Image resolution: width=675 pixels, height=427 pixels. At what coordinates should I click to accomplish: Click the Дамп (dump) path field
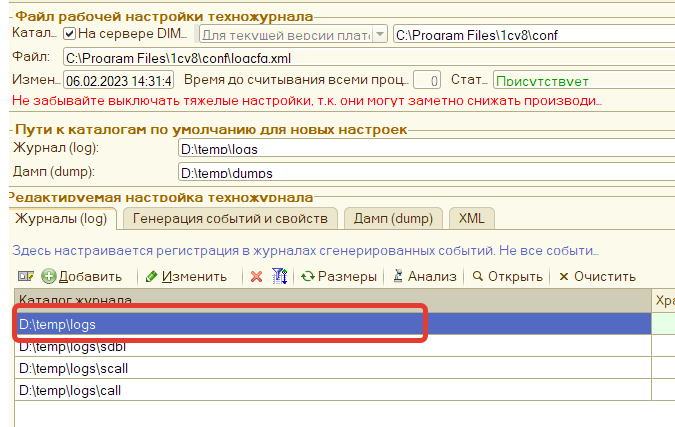420,172
